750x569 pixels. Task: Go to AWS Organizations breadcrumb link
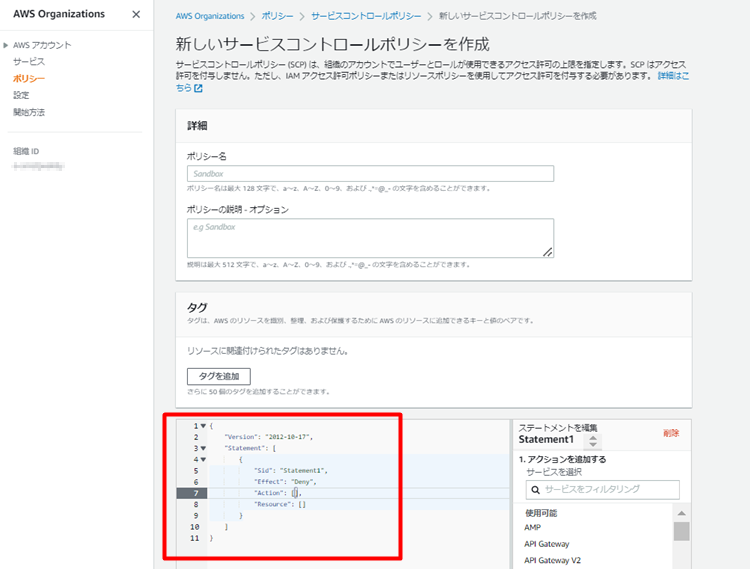click(210, 16)
